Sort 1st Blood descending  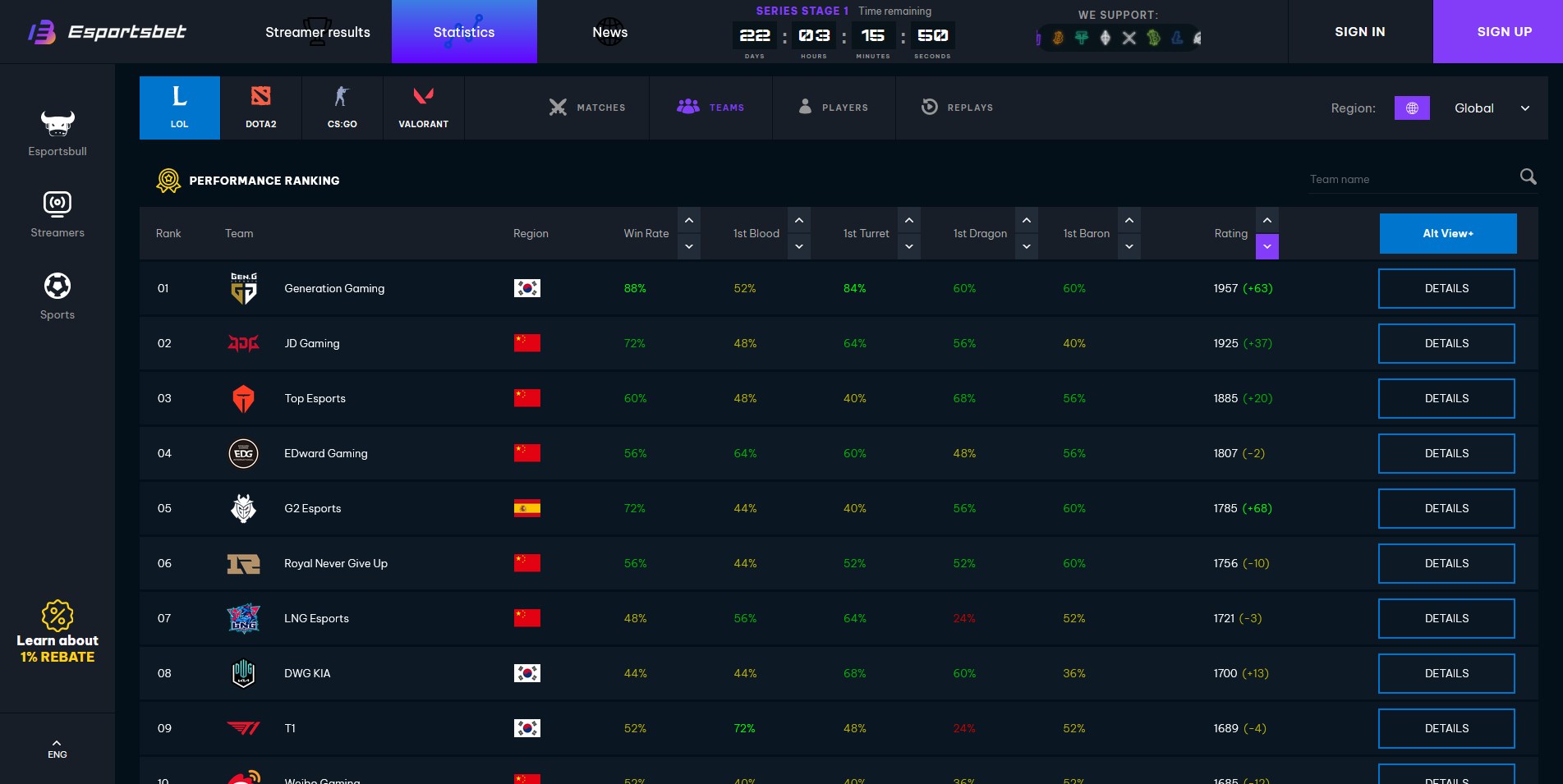click(x=798, y=246)
